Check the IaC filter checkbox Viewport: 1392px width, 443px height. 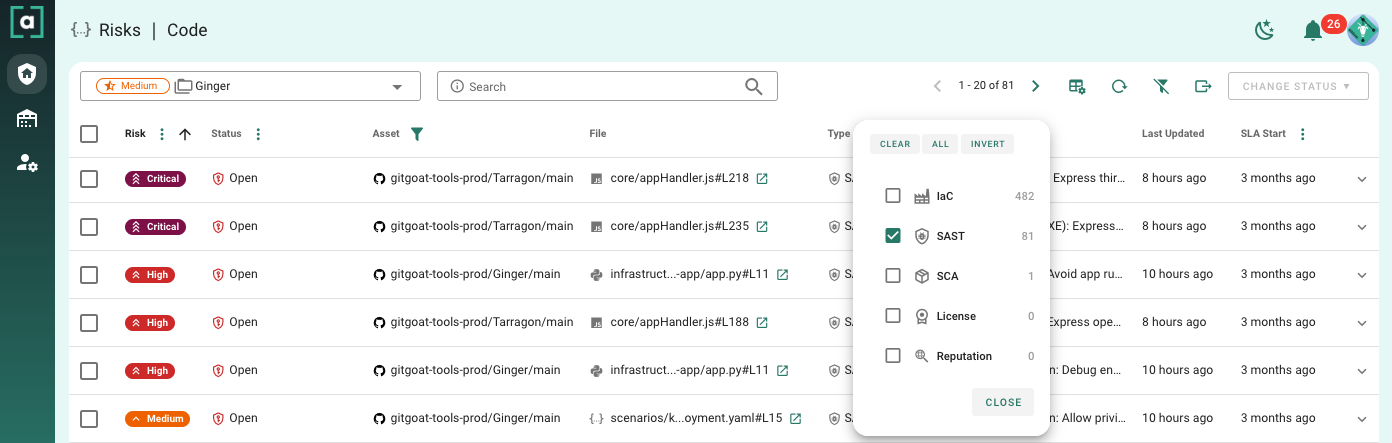click(893, 196)
